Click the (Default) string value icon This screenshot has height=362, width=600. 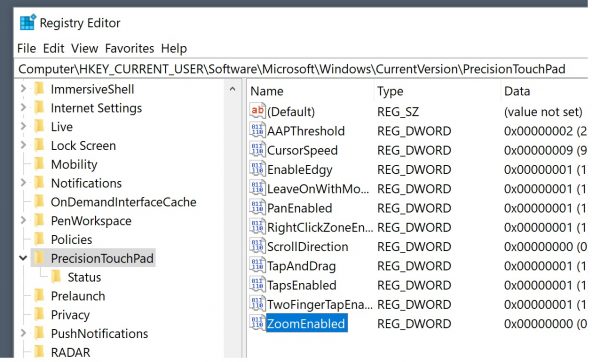click(x=257, y=111)
